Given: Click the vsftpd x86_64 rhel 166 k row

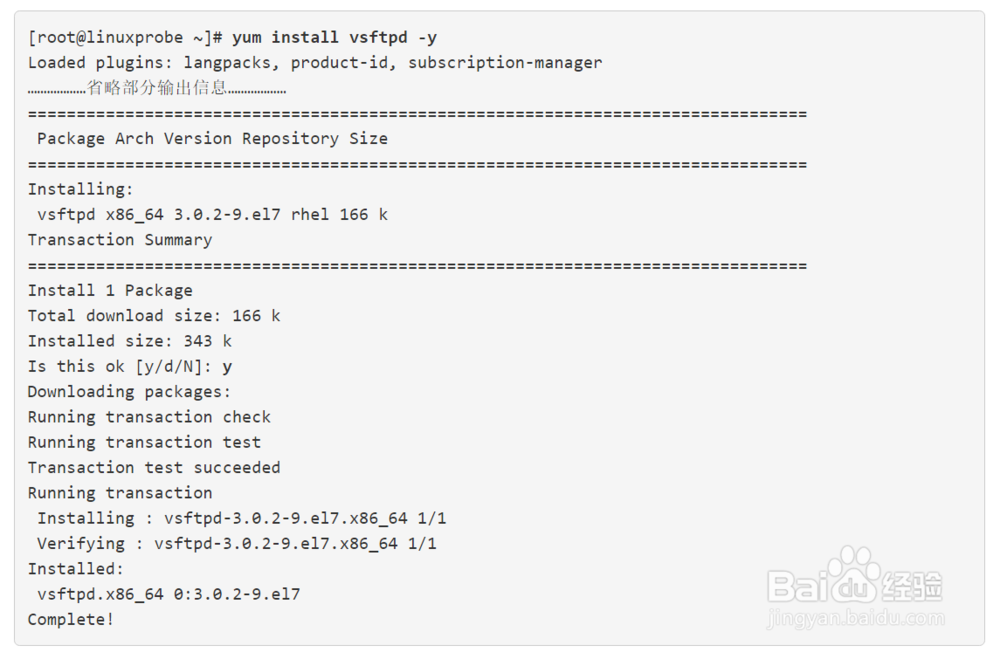Looking at the screenshot, I should [x=212, y=214].
